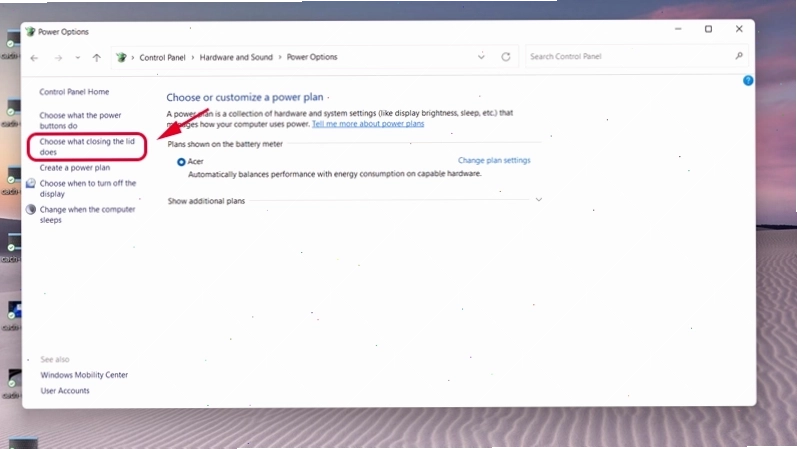Select the Acer power plan radio button

(x=181, y=162)
